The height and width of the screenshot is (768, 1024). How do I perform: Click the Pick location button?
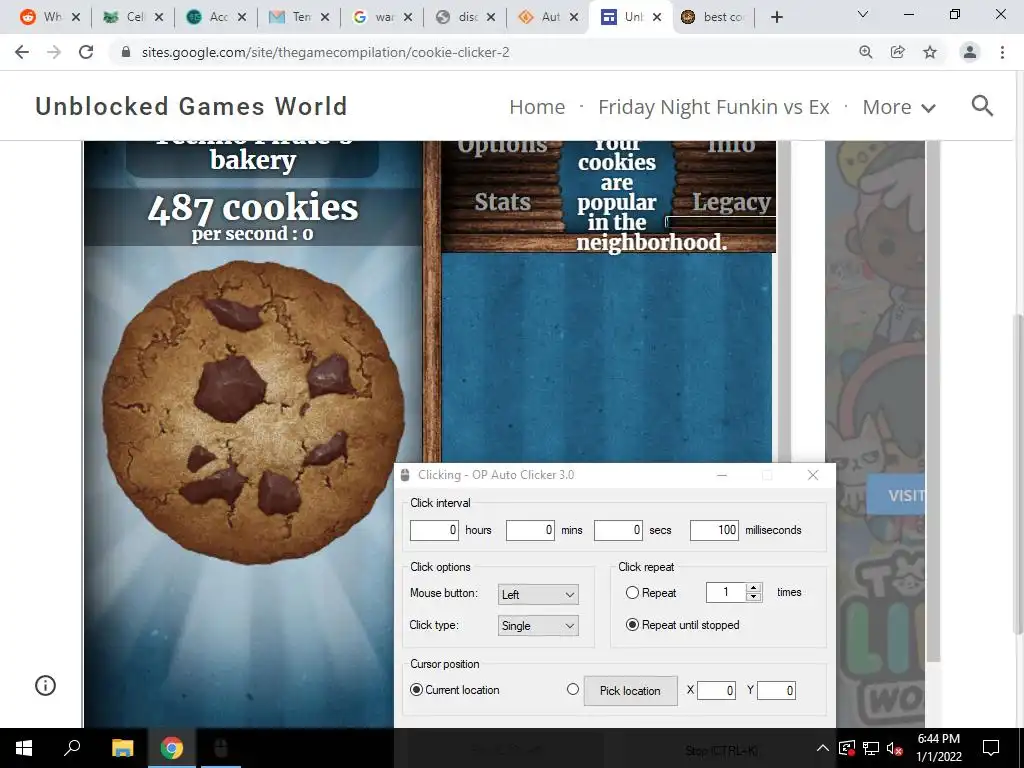[630, 691]
